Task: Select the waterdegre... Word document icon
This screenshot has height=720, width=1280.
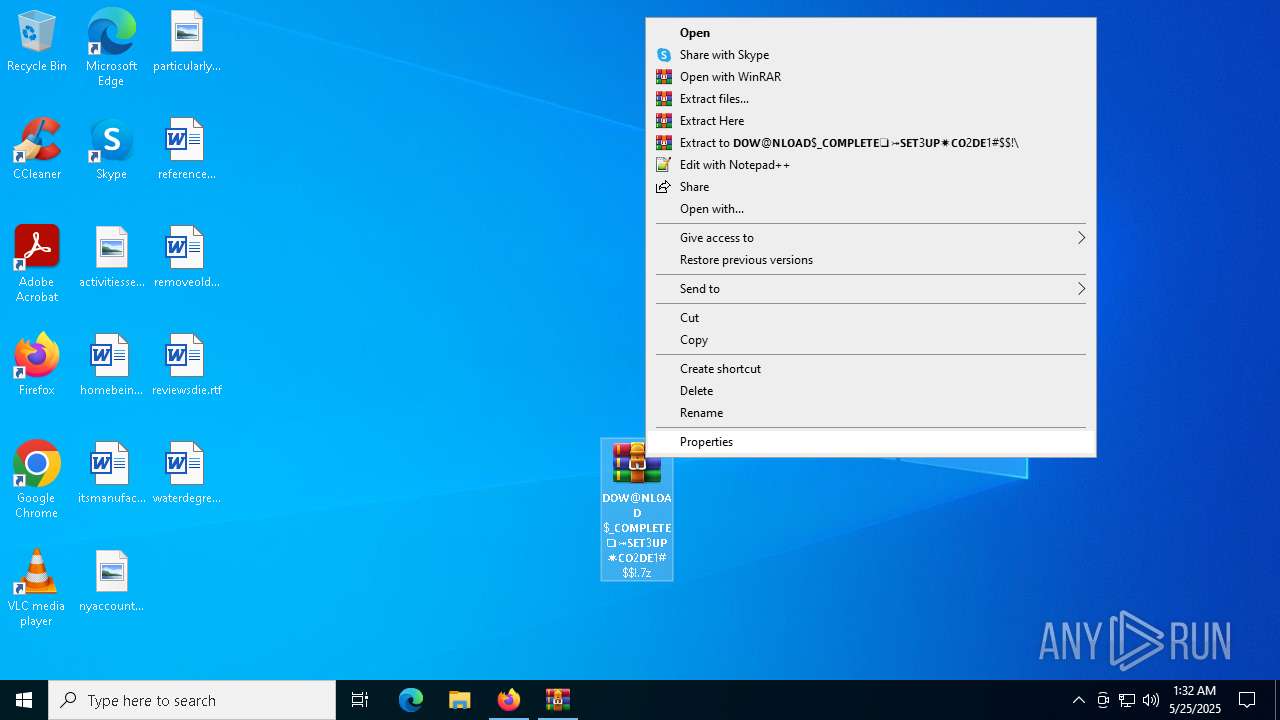Action: point(187,474)
